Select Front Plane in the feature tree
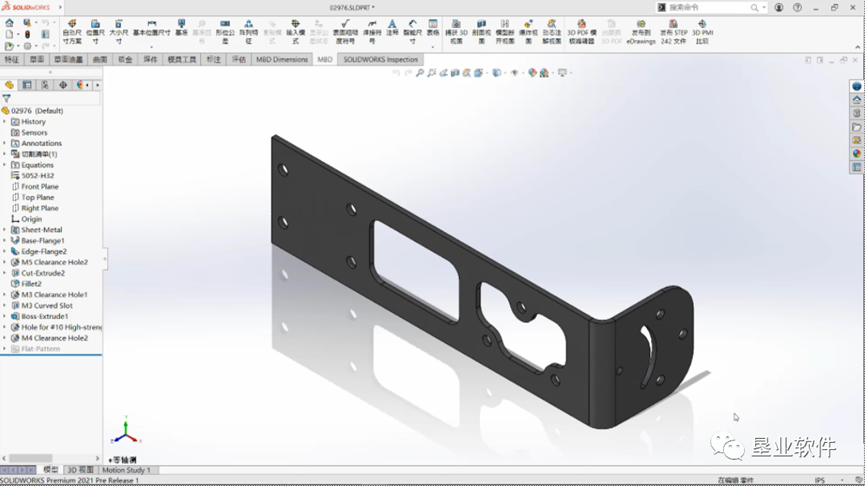The image size is (865, 486). [40, 187]
